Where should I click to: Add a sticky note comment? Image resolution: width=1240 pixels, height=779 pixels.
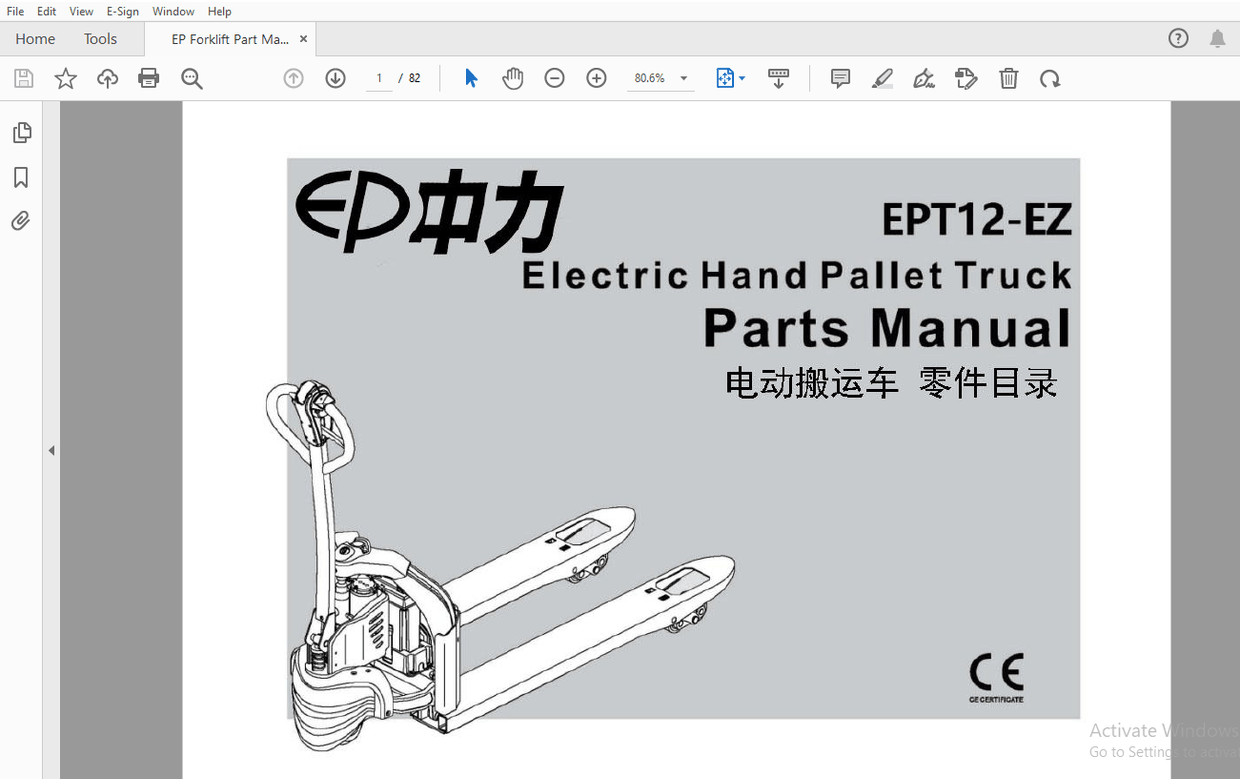[x=839, y=78]
